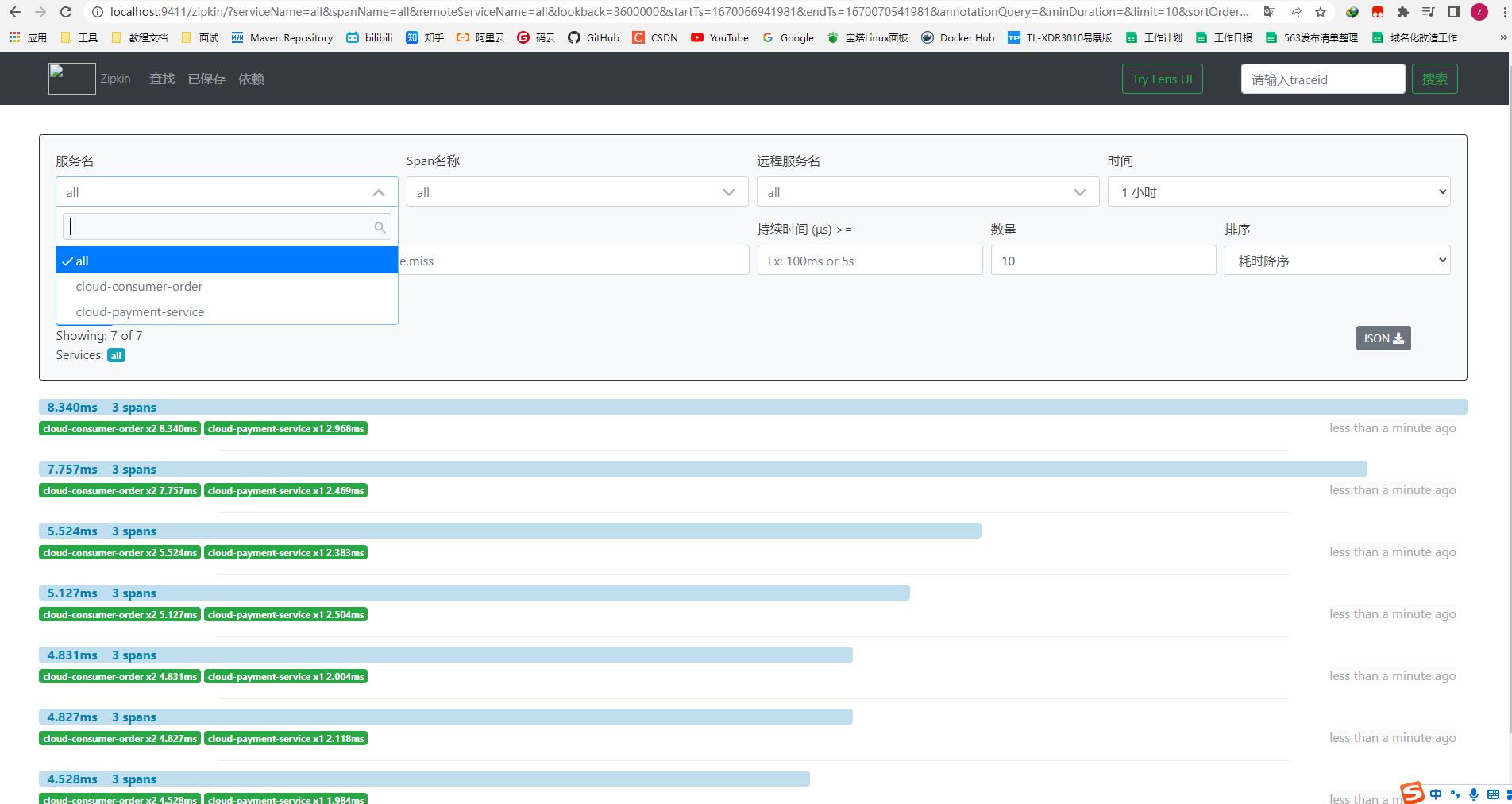Screen dimensions: 1512x804
Task: Select cloud-payment-service from the service list
Action: [226, 311]
